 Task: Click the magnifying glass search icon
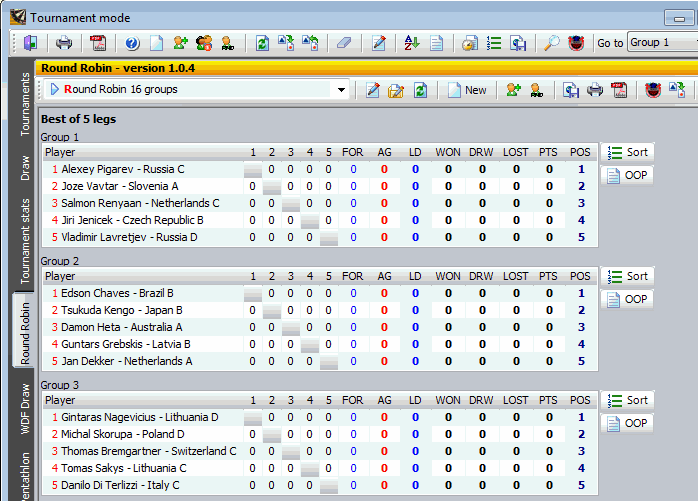(552, 43)
